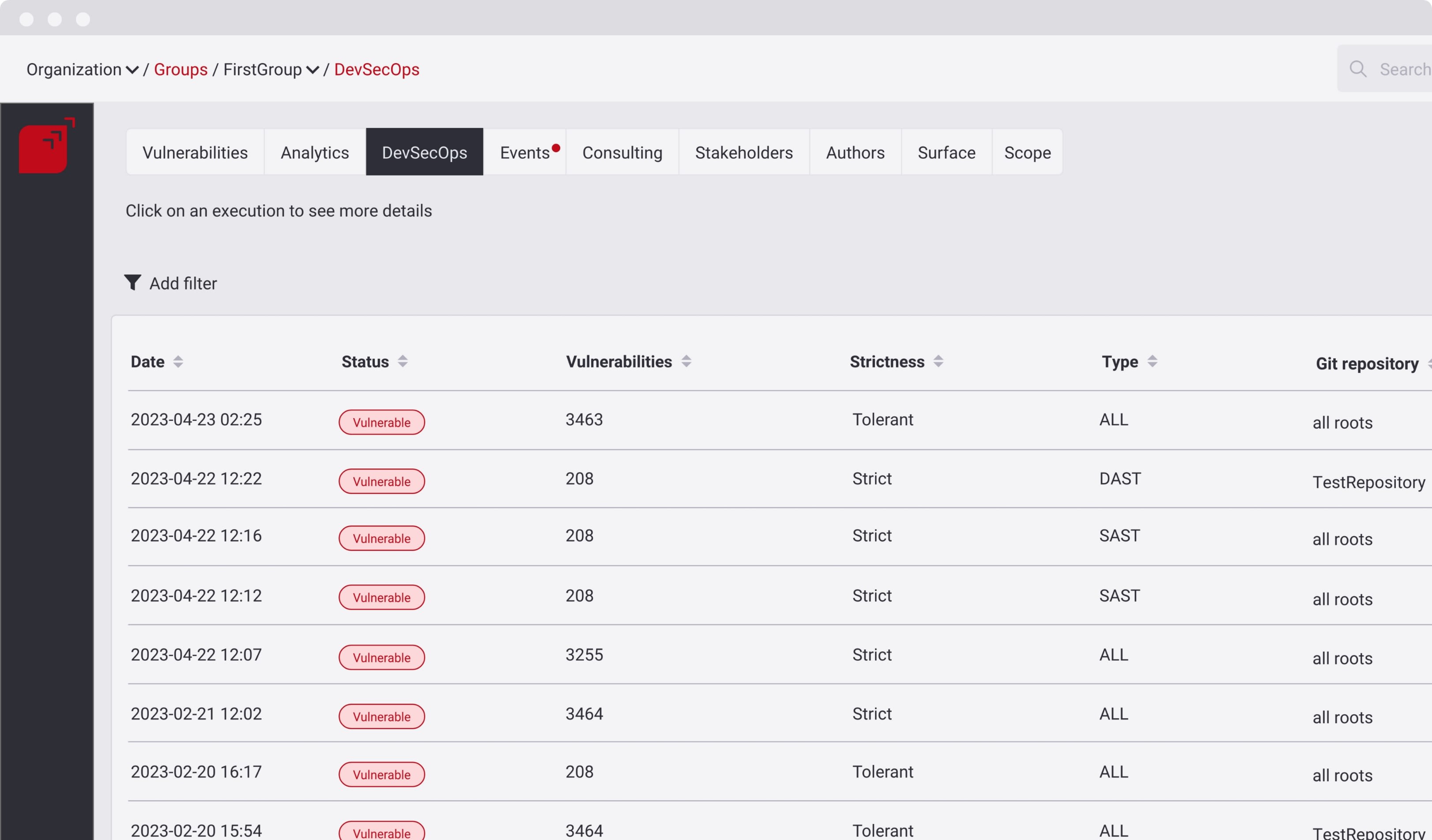1432x840 pixels.
Task: Click Tolerant strictness in 2023-04-23 row
Action: [x=882, y=420]
